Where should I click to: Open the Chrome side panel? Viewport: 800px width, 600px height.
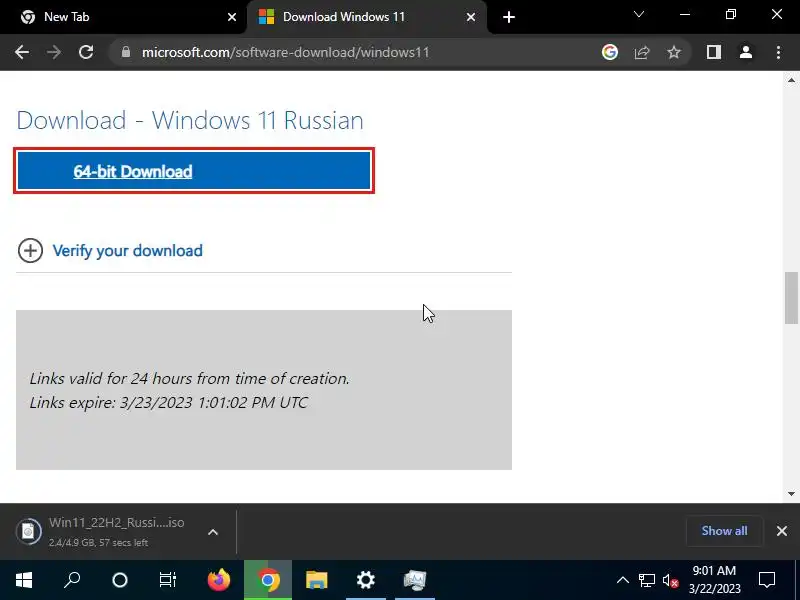click(x=714, y=52)
